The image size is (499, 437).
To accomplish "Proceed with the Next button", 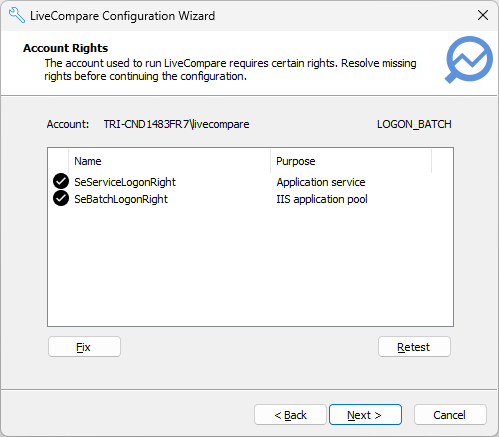I will click(365, 415).
